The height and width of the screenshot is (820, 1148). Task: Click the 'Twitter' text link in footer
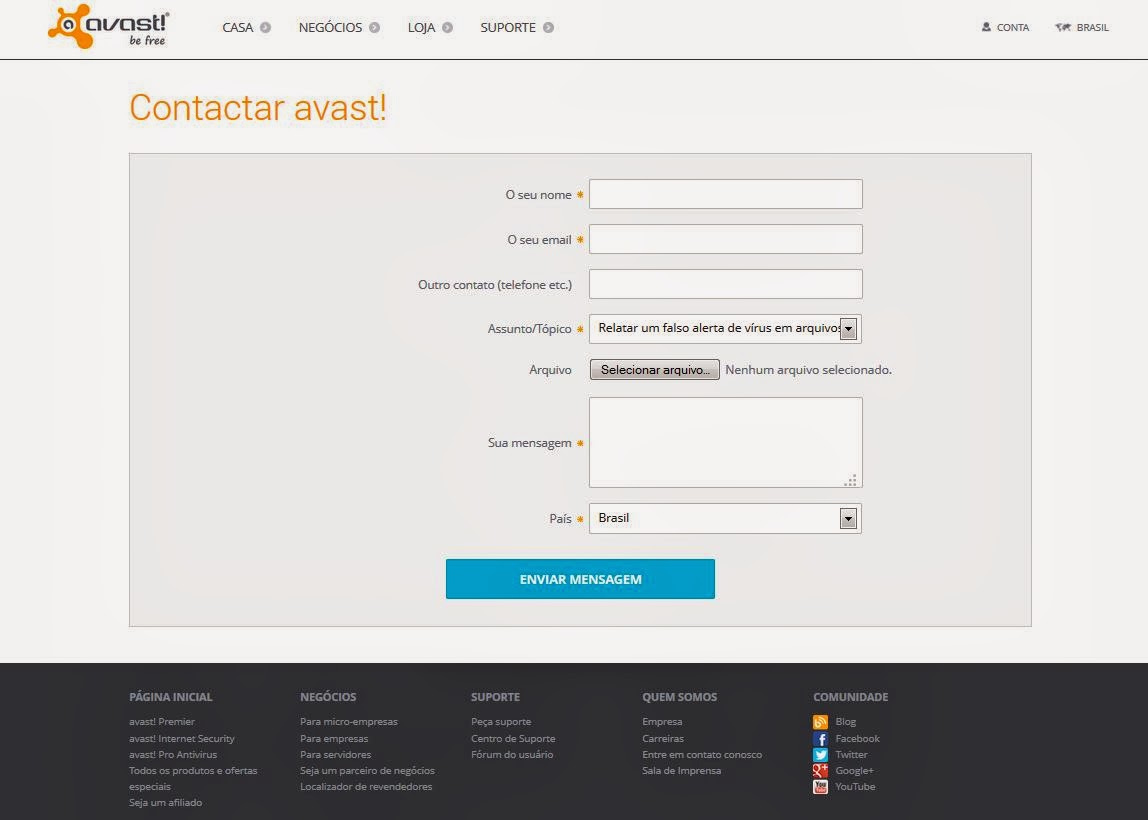tap(851, 755)
